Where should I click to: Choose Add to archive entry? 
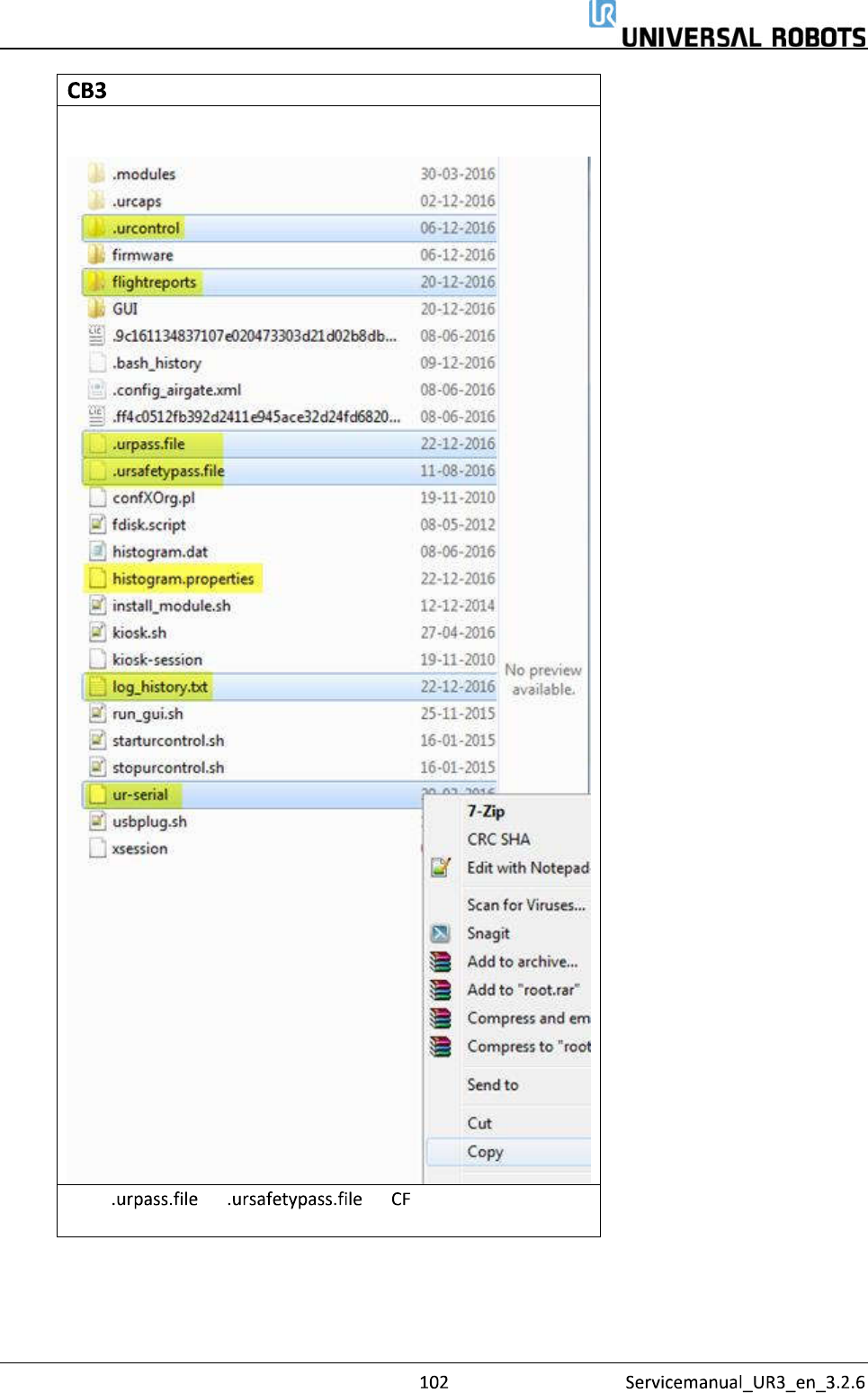(x=523, y=961)
